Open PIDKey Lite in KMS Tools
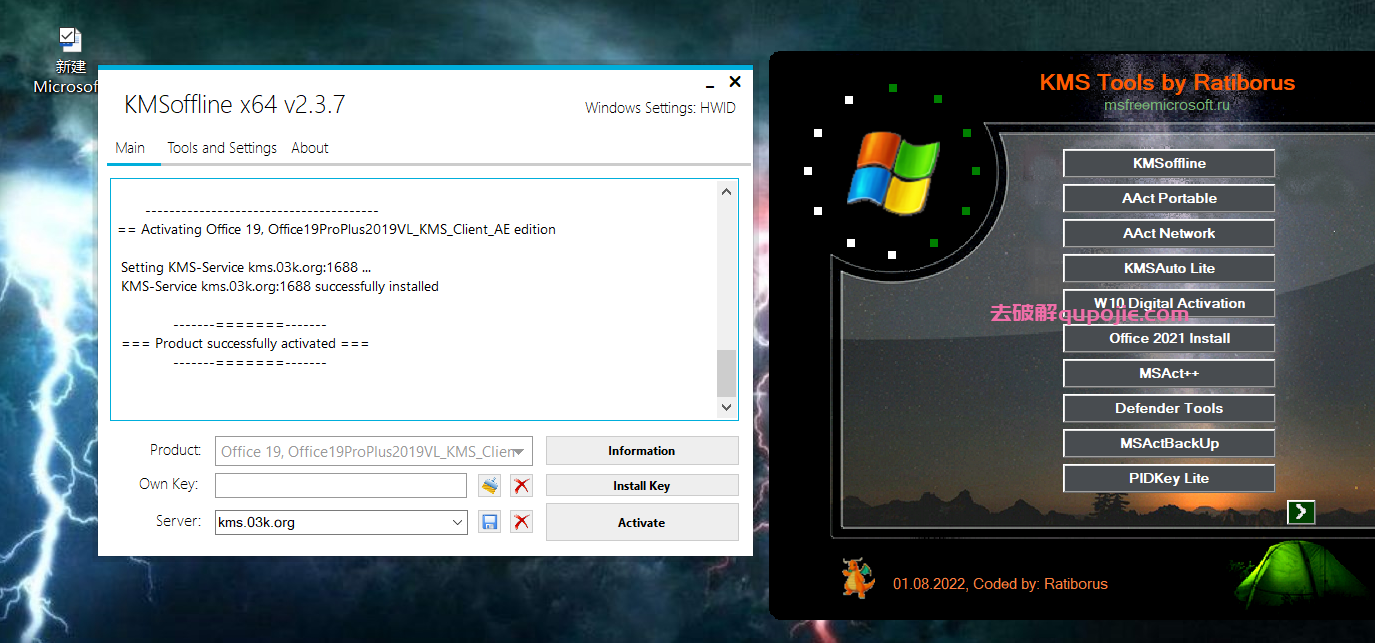 (x=1169, y=478)
